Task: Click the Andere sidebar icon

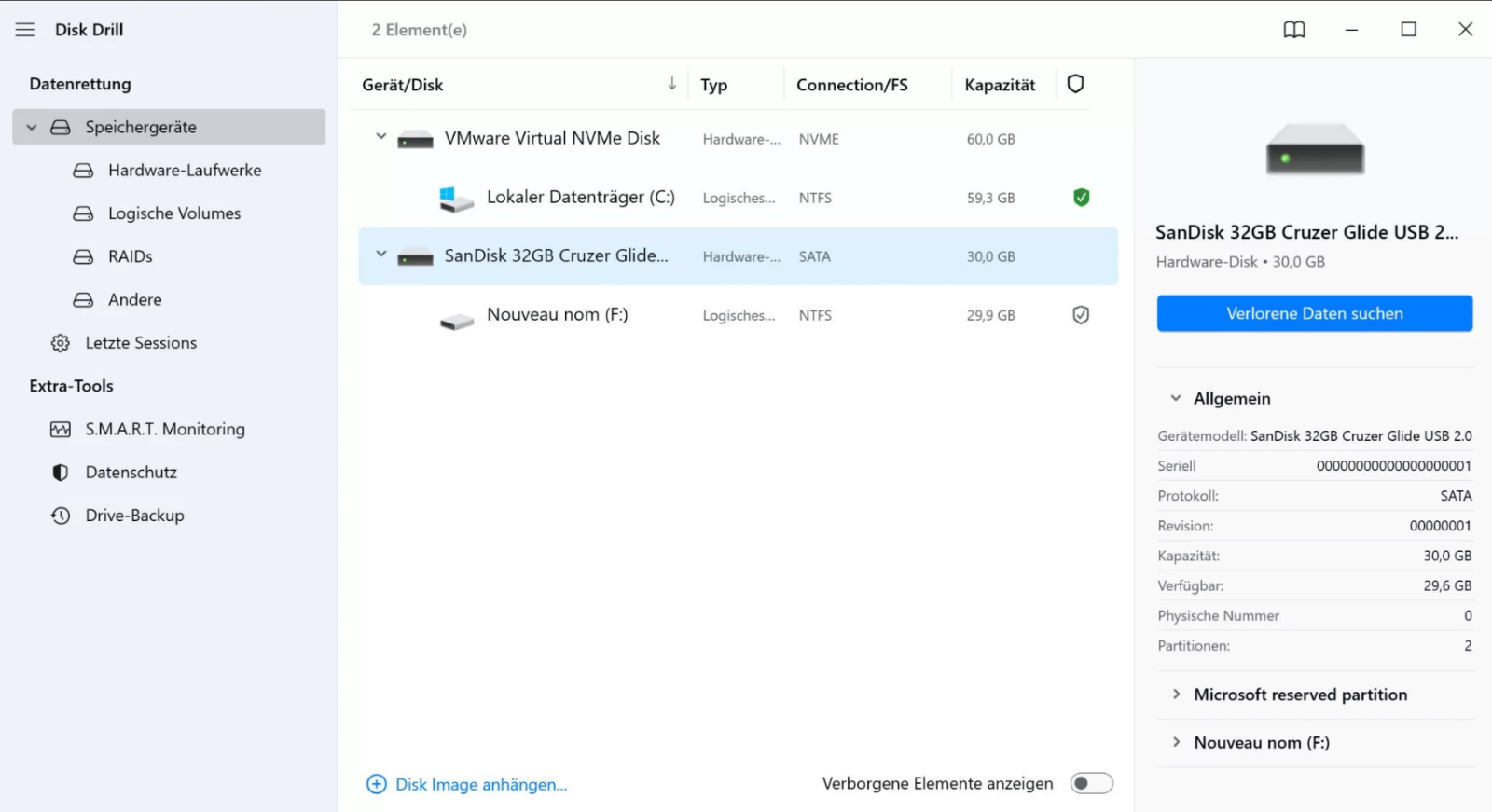Action: click(x=83, y=299)
